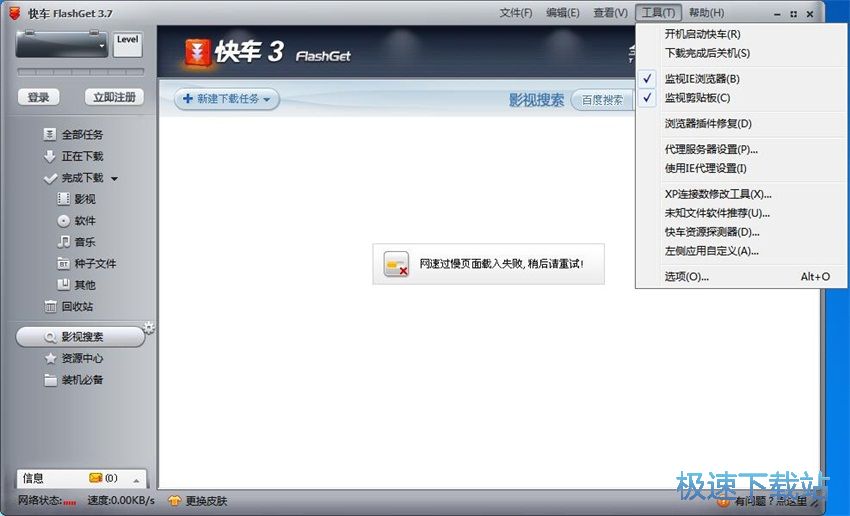Image resolution: width=850 pixels, height=516 pixels.
Task: Open the 装机必备 folder icon
Action: pos(50,380)
